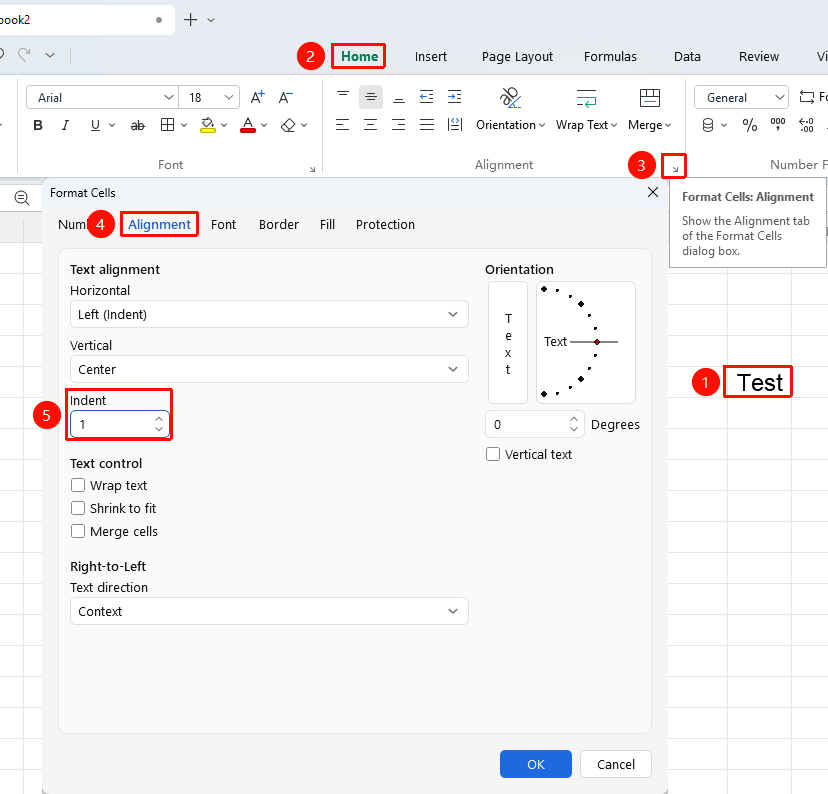Click the strikethrough icon
The height and width of the screenshot is (794, 828).
click(138, 125)
